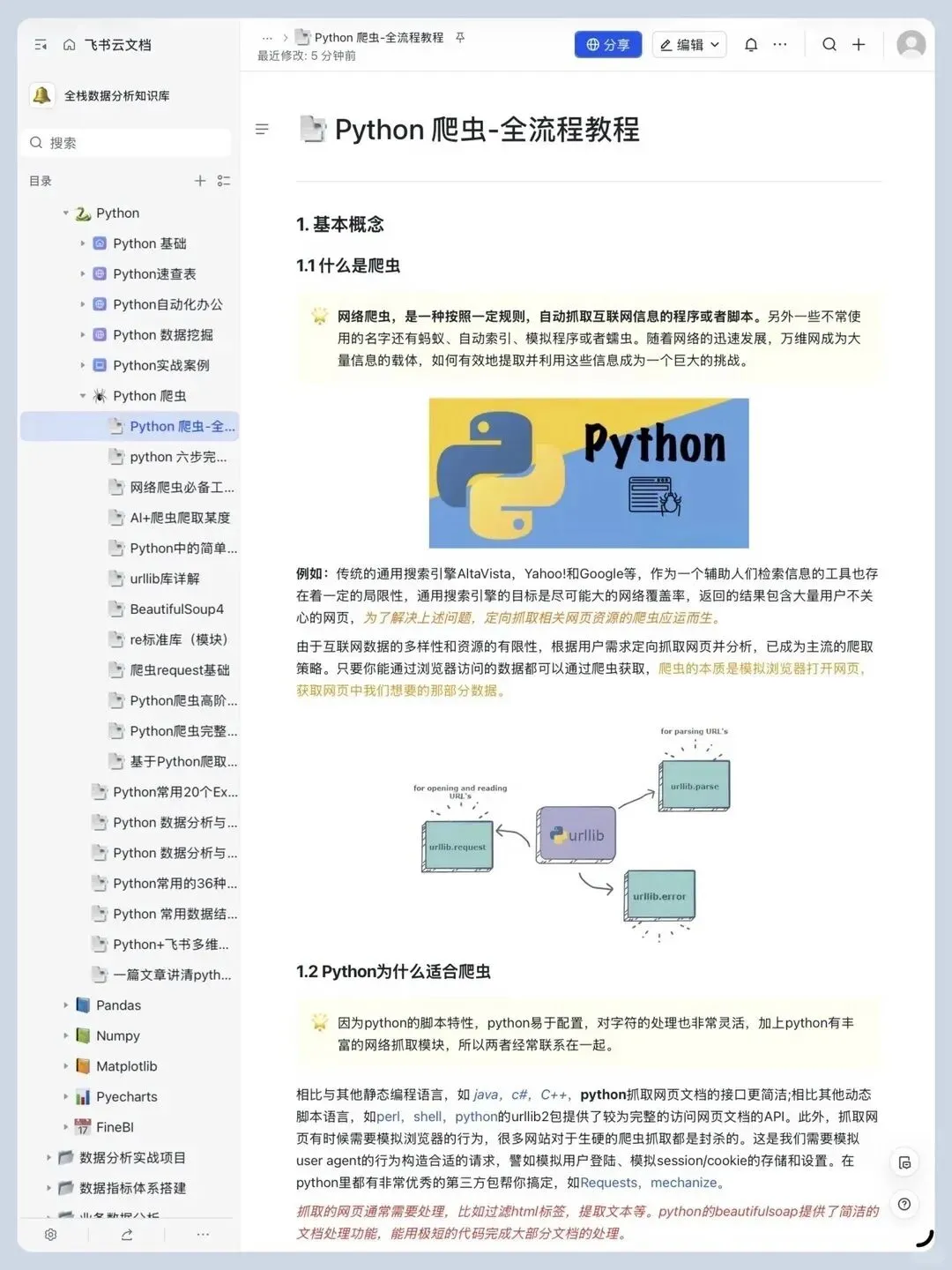Click breadcrumb Python 爬虫-全流程教程
The height and width of the screenshot is (1270, 952).
[379, 38]
